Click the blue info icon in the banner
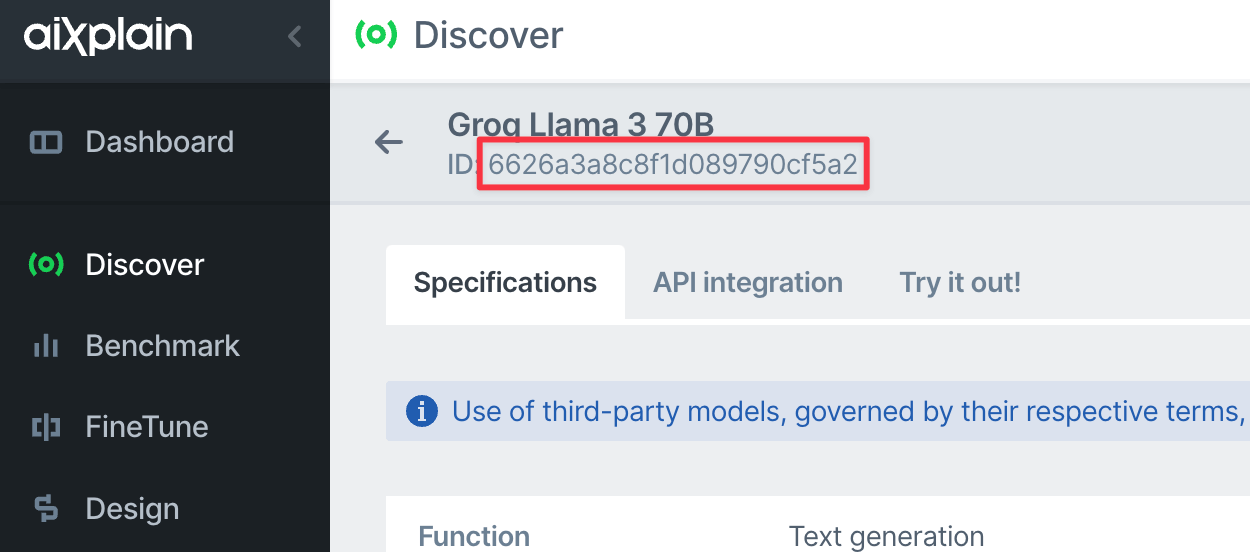Image resolution: width=1250 pixels, height=552 pixels. (x=421, y=411)
